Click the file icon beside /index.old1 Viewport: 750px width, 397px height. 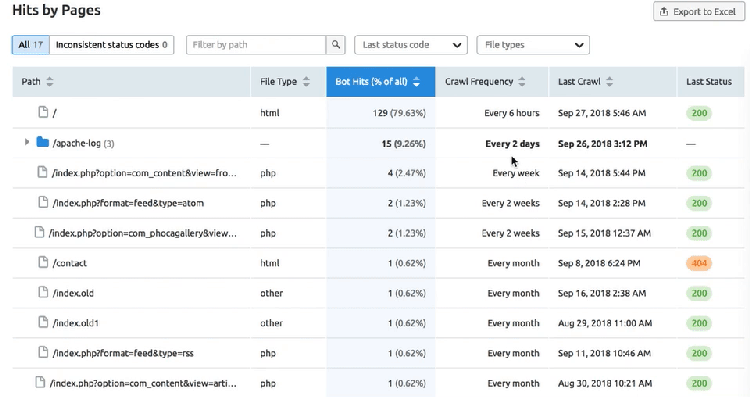pyautogui.click(x=43, y=322)
